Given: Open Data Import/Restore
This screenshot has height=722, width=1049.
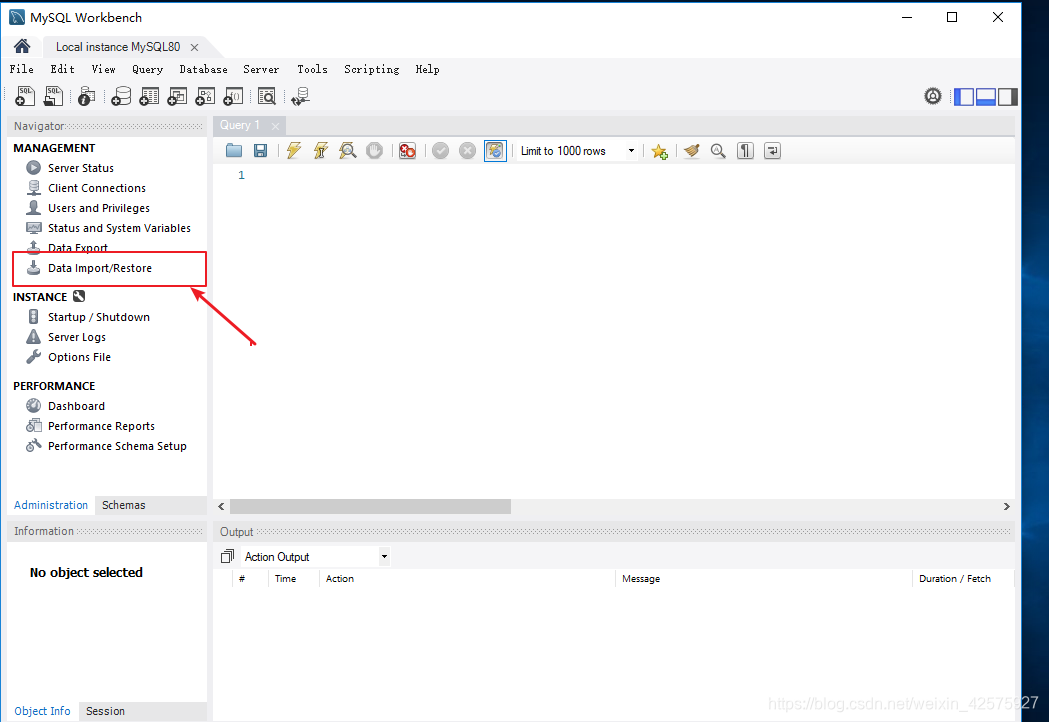Looking at the screenshot, I should (100, 268).
